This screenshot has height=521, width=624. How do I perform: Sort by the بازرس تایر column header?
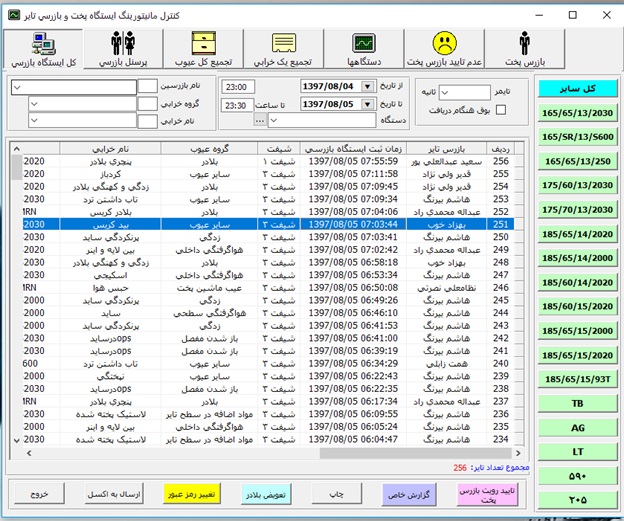[447, 149]
